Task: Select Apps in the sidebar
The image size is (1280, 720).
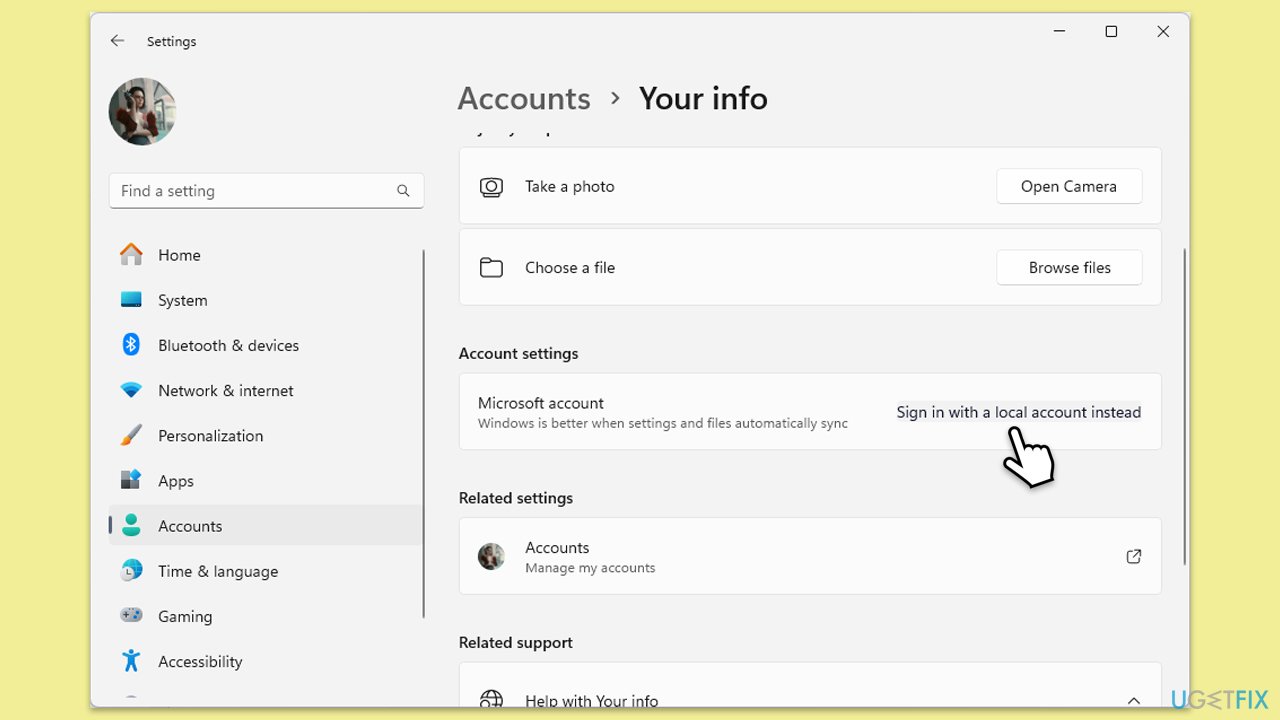Action: (x=266, y=481)
